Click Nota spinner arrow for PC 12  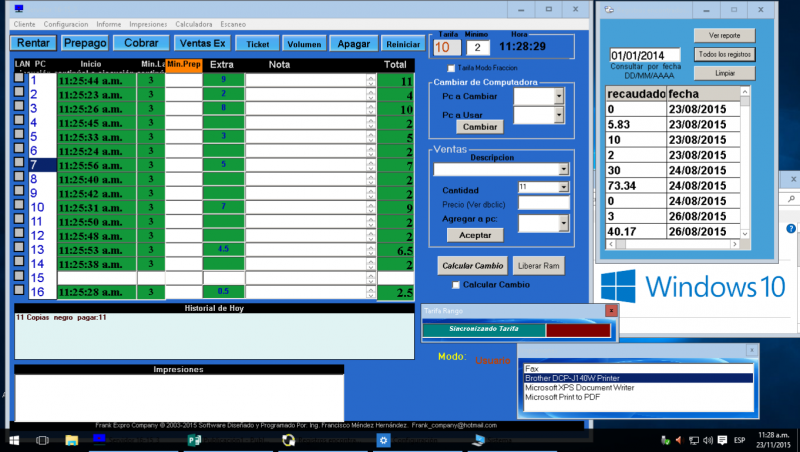point(370,236)
